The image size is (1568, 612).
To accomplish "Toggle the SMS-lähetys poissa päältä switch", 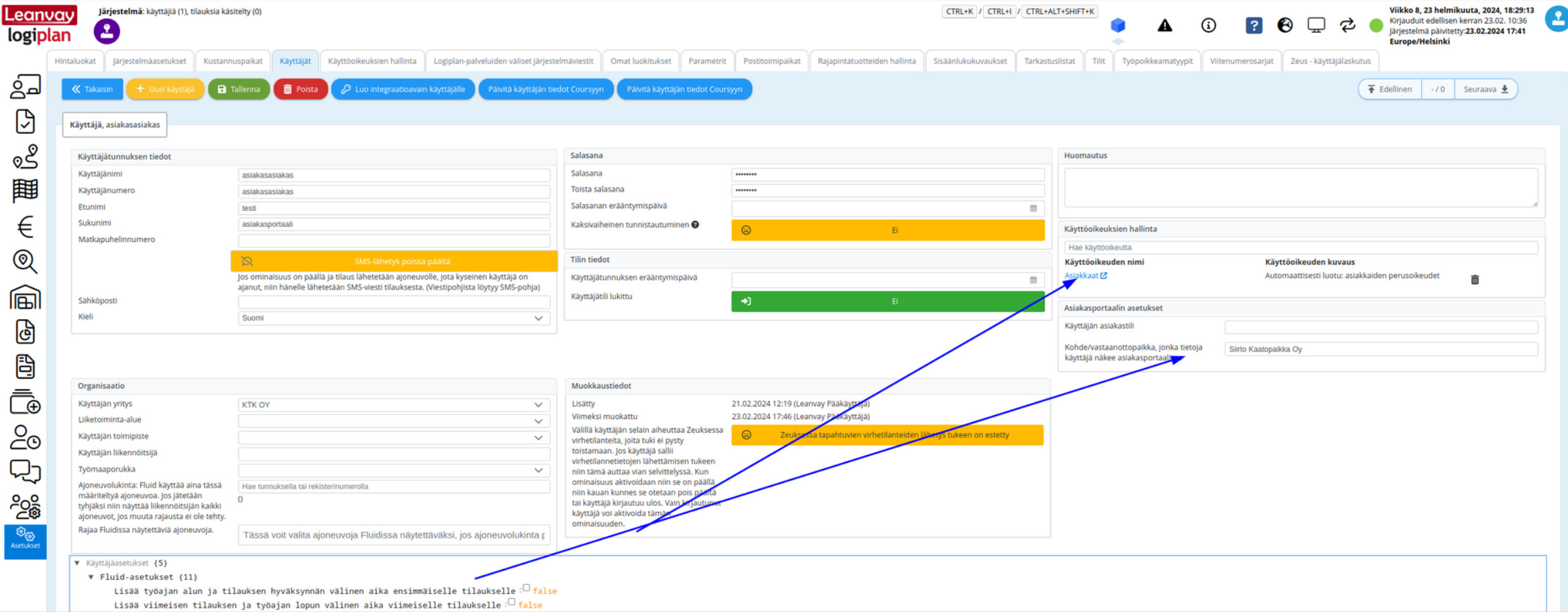I will coord(394,261).
